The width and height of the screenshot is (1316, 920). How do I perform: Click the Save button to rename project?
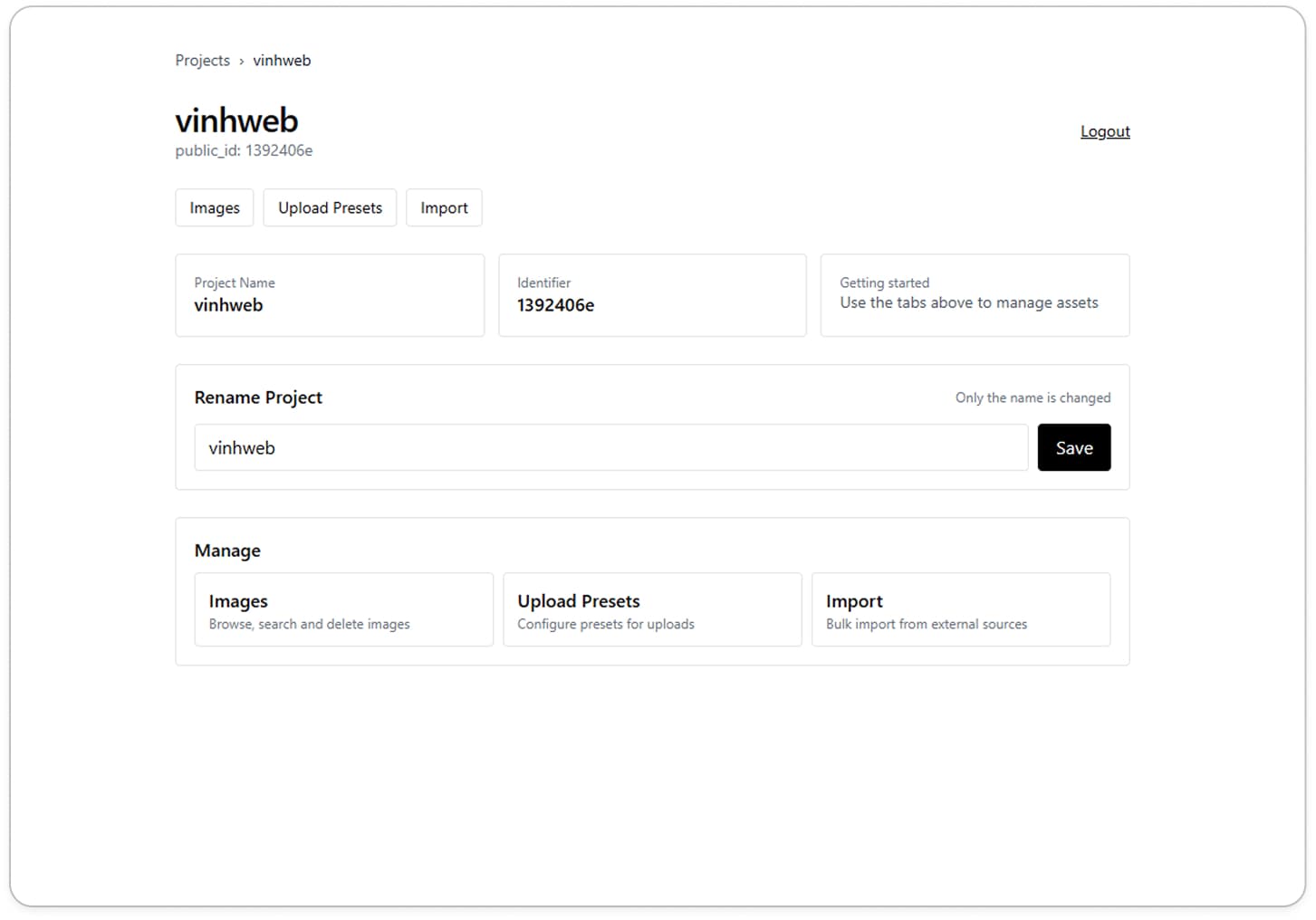(1074, 447)
